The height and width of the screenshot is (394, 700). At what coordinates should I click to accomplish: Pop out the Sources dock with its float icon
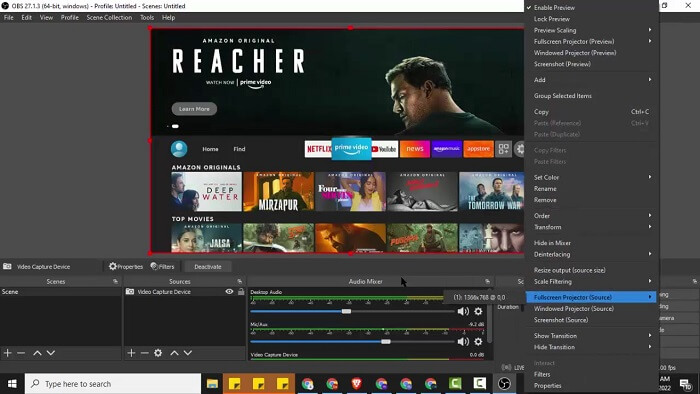240,282
